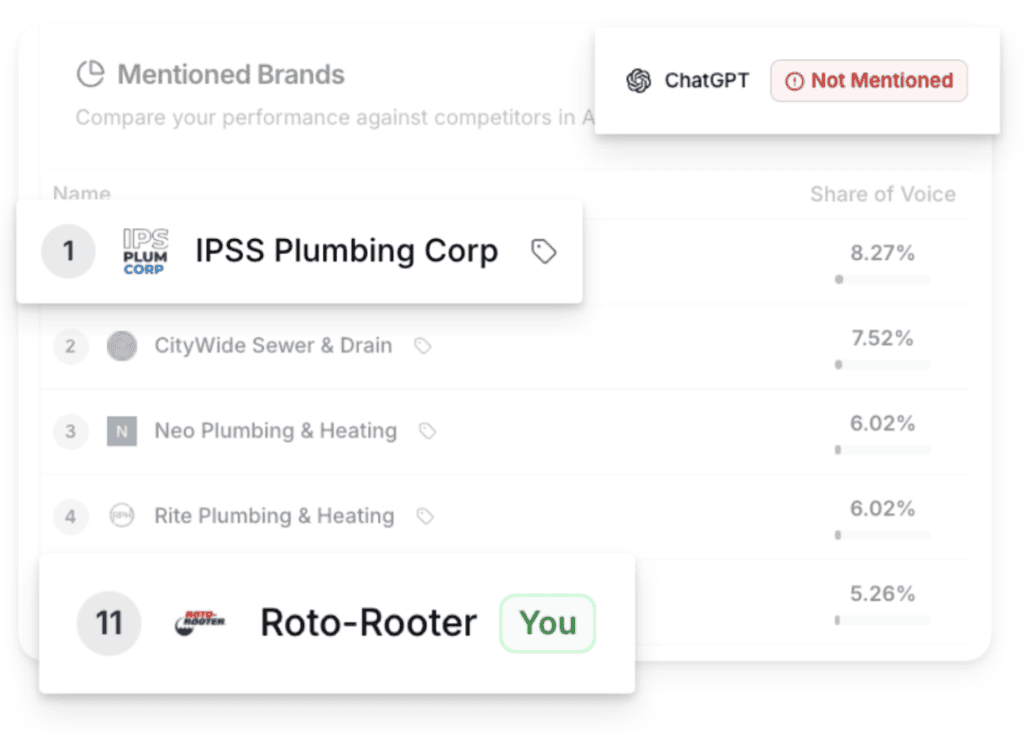This screenshot has width=1024, height=736.
Task: Select the ChatGPT platform label
Action: click(706, 81)
